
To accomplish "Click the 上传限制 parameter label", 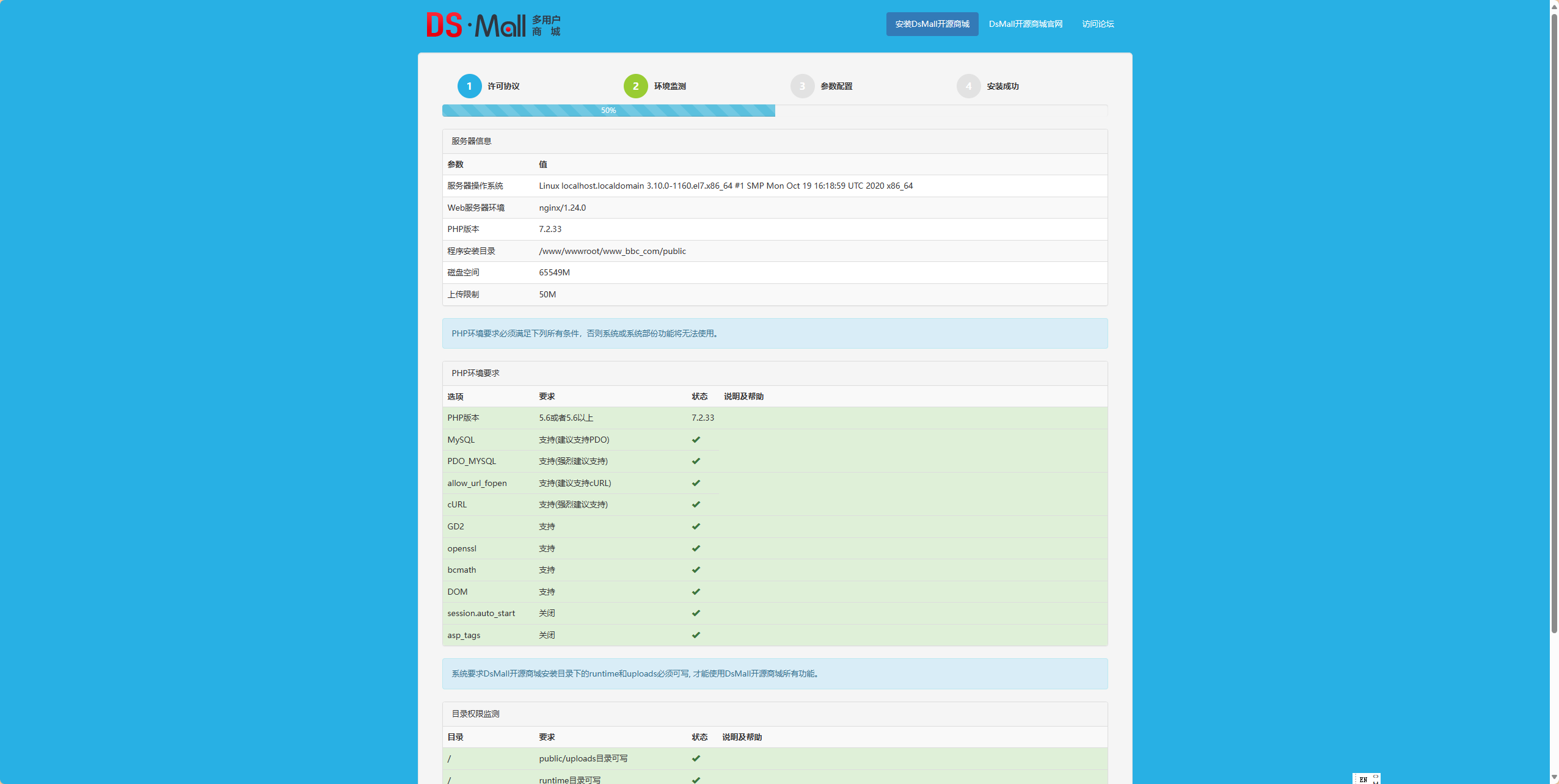I will [x=463, y=294].
